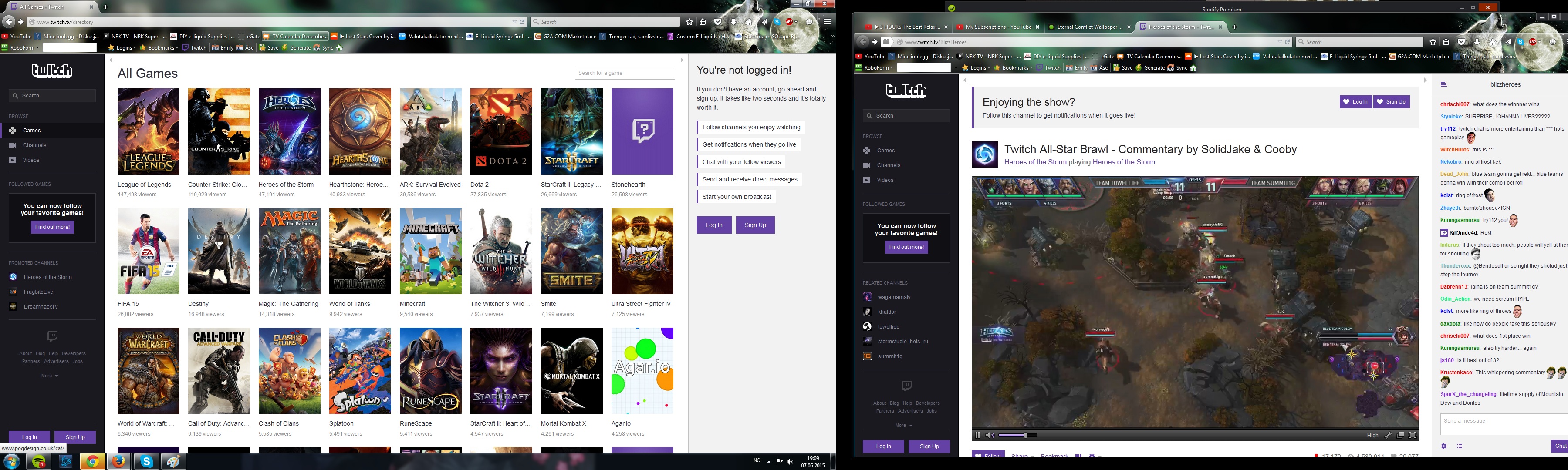Click Sign Up button beside directory Log In
Viewport: 1568px width, 470px height.
coord(755,225)
